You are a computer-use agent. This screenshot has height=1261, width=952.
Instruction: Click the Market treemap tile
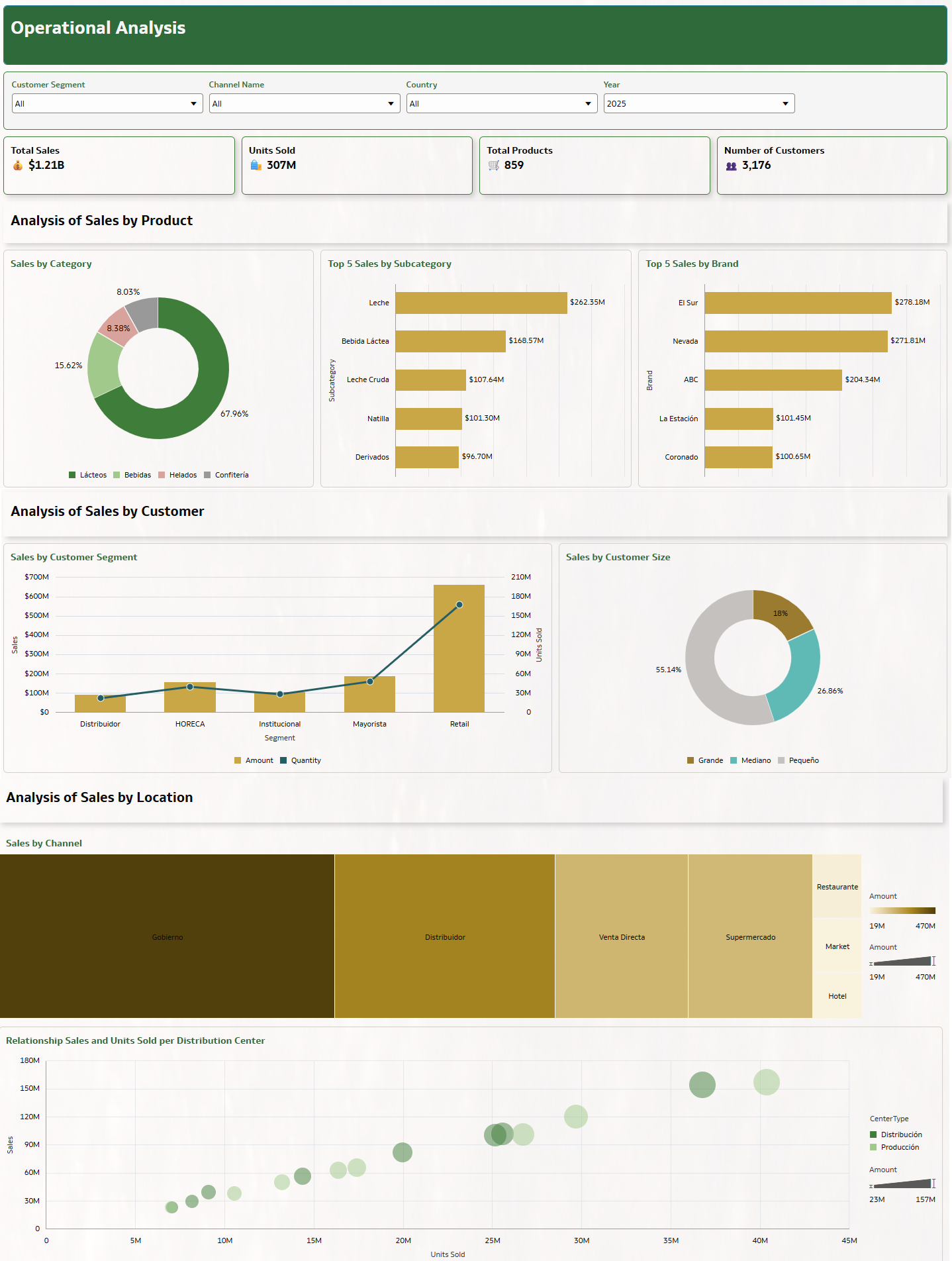837,945
